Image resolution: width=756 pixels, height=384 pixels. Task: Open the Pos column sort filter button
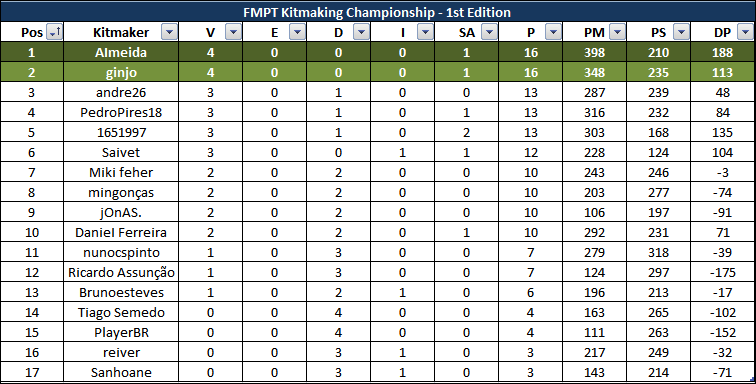coord(54,32)
